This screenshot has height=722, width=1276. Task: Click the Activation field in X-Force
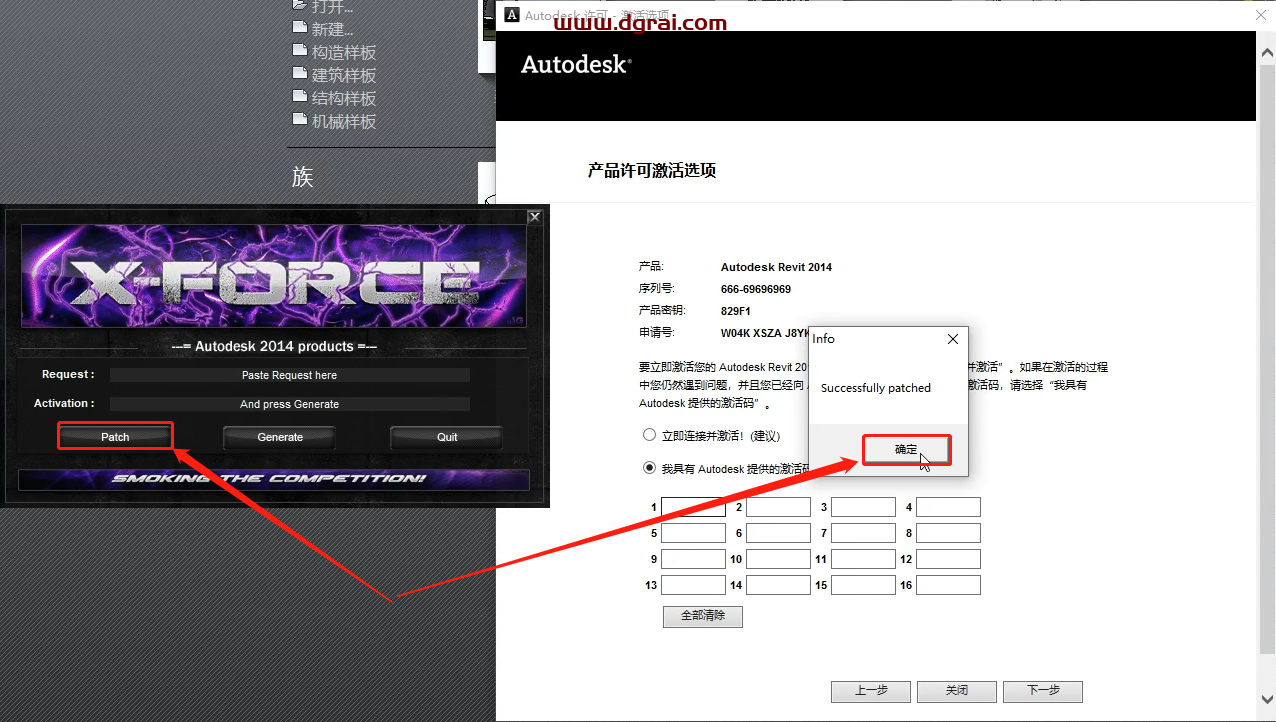[x=290, y=404]
